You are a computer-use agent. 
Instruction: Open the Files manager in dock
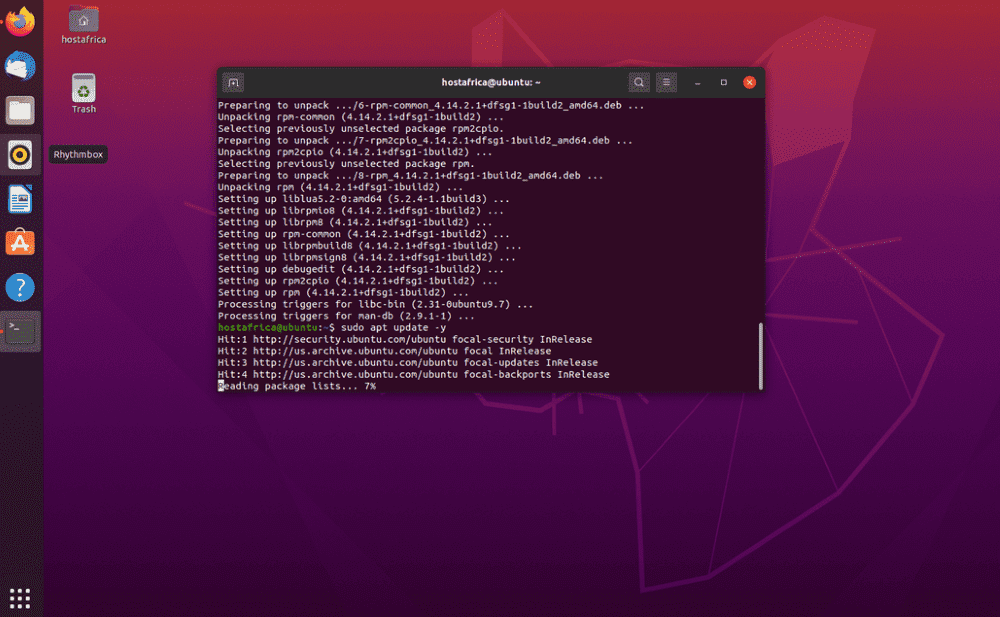20,110
